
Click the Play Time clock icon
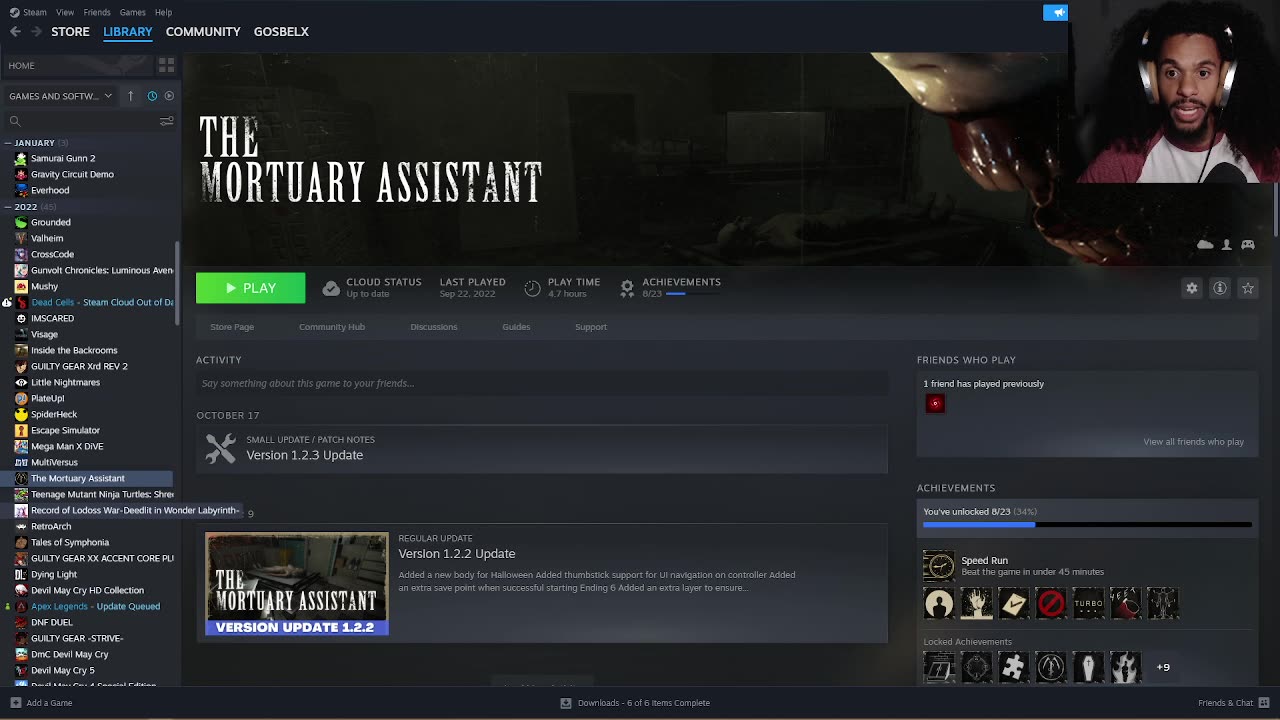pyautogui.click(x=532, y=288)
